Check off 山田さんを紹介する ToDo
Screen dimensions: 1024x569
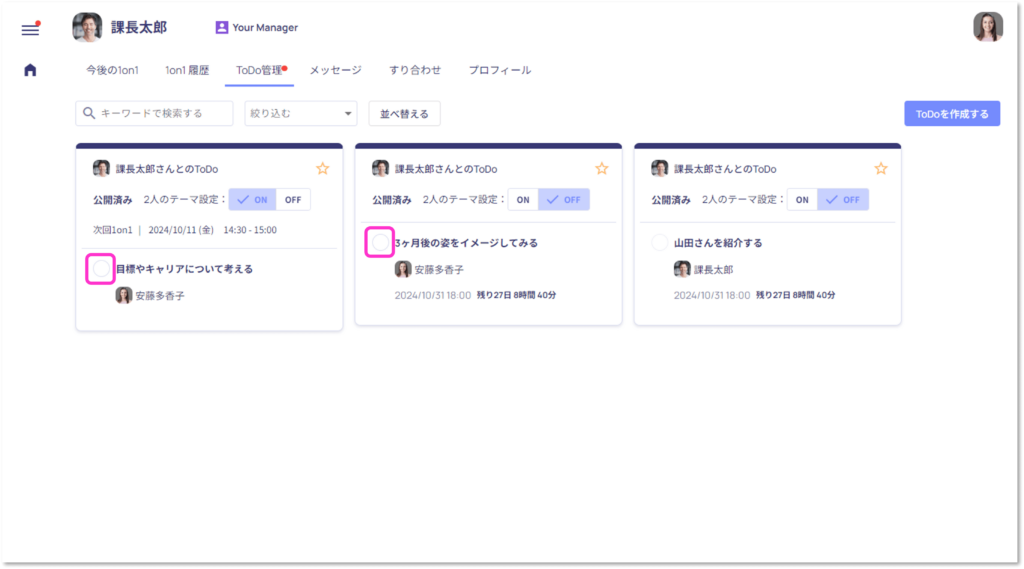tap(660, 242)
